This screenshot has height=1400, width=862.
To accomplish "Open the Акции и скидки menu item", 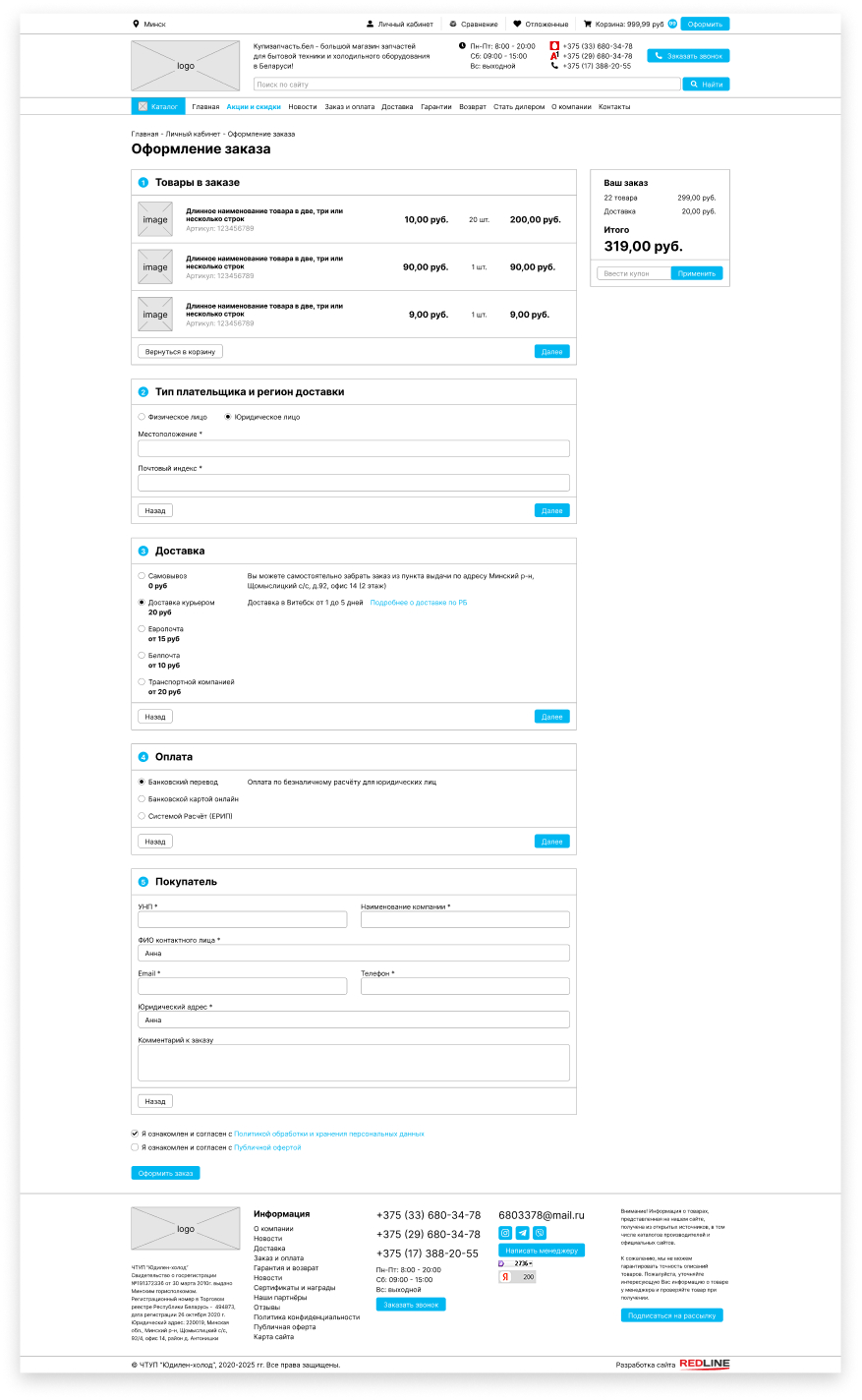I will pos(254,107).
